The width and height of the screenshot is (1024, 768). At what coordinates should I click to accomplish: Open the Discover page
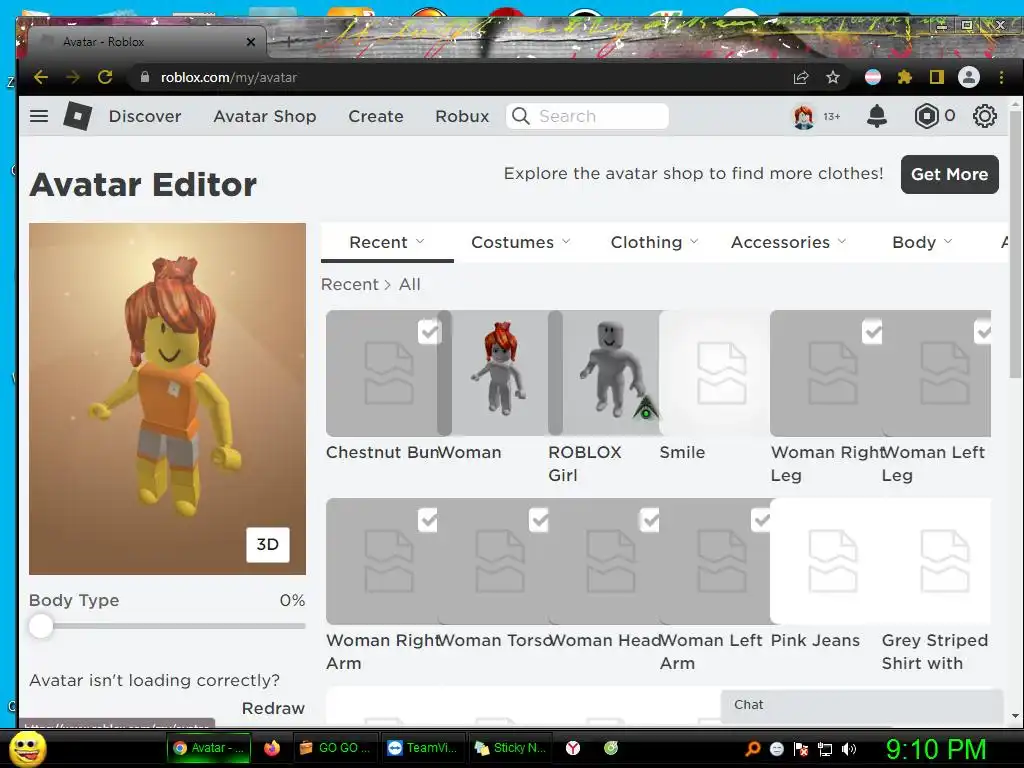pos(145,116)
